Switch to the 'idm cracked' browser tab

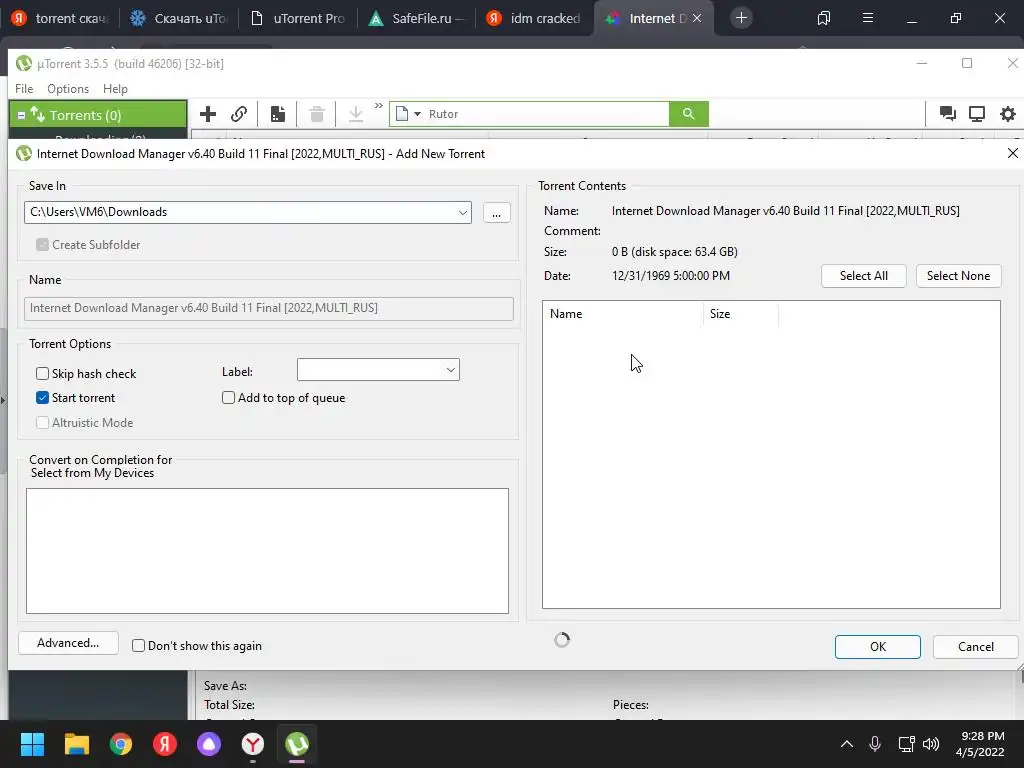tap(536, 18)
